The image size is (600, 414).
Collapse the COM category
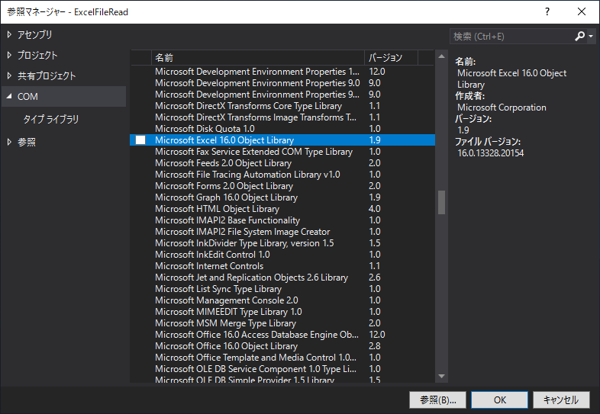[x=9, y=96]
